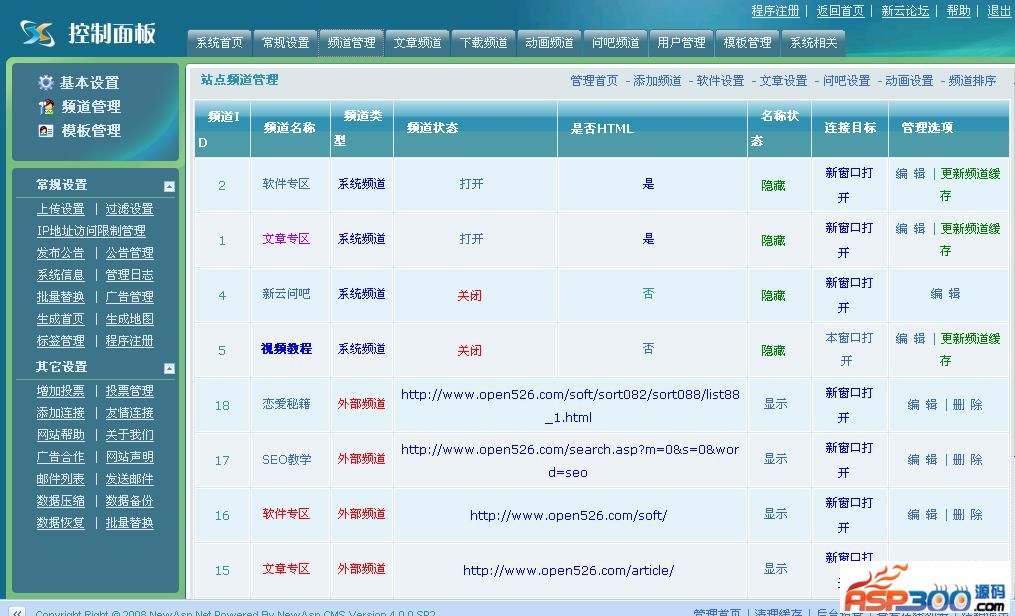
Task: Click the 帮助 link in the header
Action: pos(958,10)
